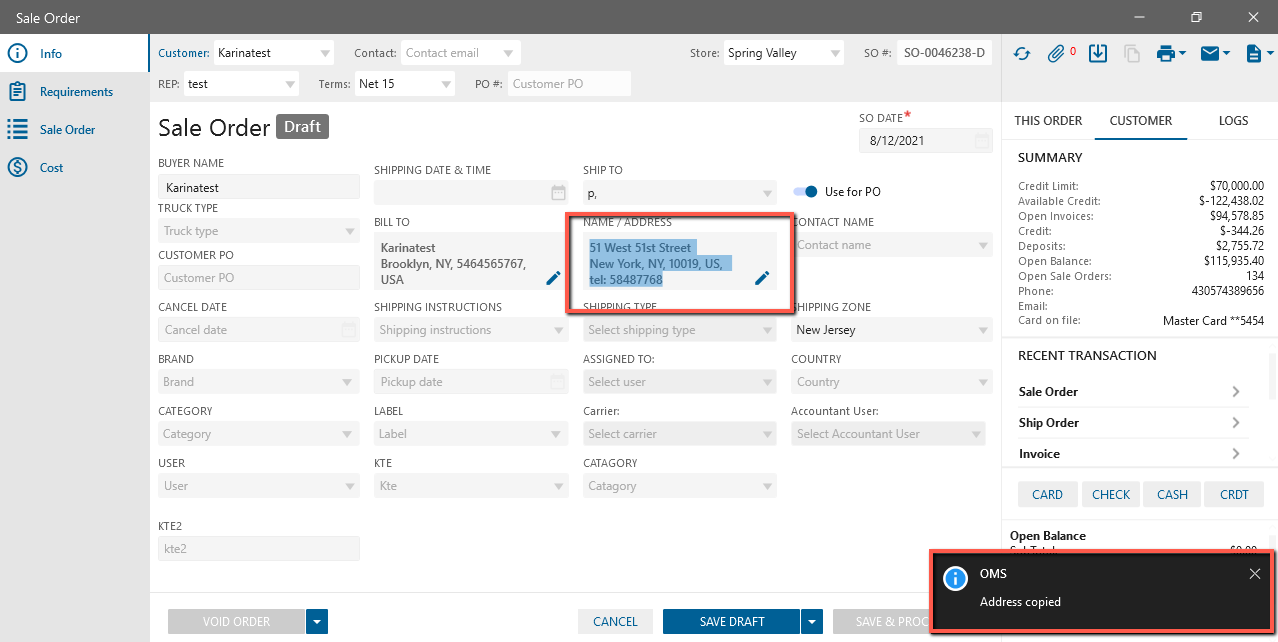Click the download/import icon
Screen dimensions: 1278x642
pyautogui.click(x=1098, y=54)
